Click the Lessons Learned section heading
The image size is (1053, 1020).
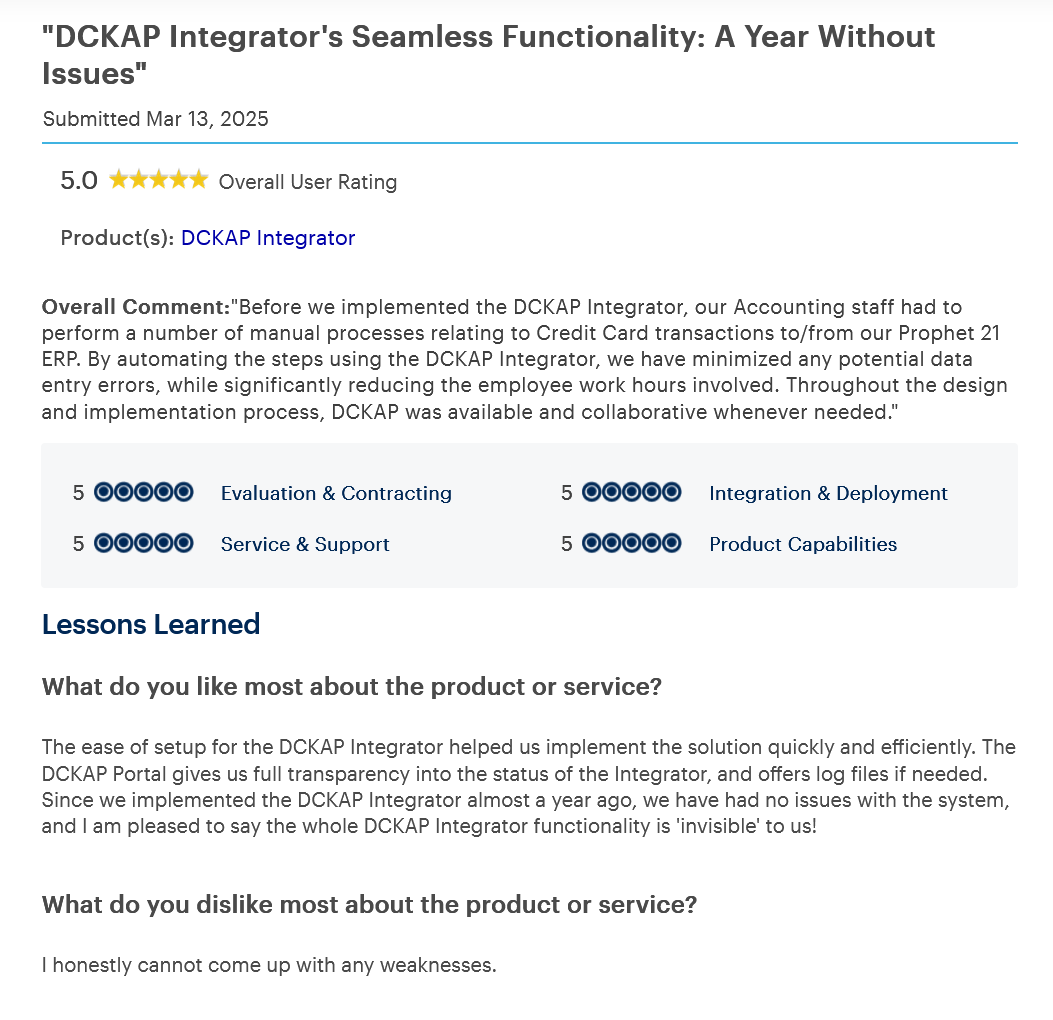[x=151, y=624]
